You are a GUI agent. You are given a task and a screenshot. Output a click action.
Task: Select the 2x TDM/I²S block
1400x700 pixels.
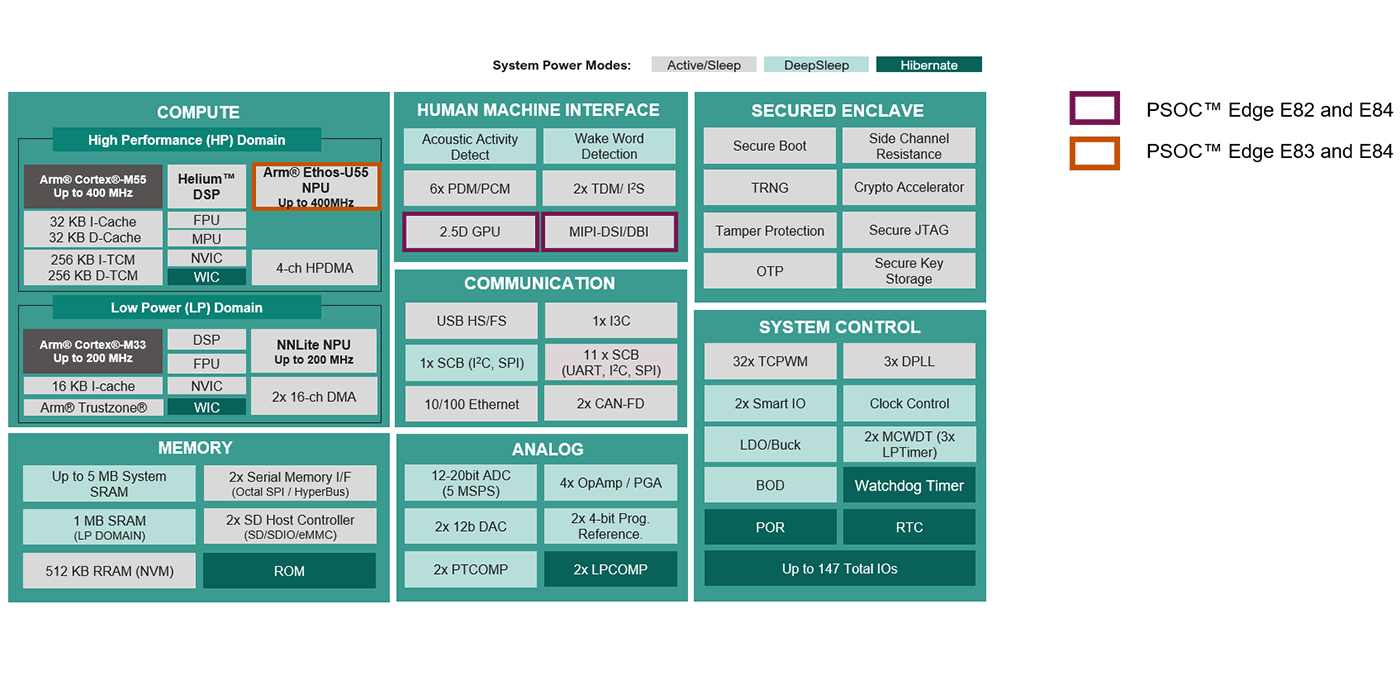(609, 188)
